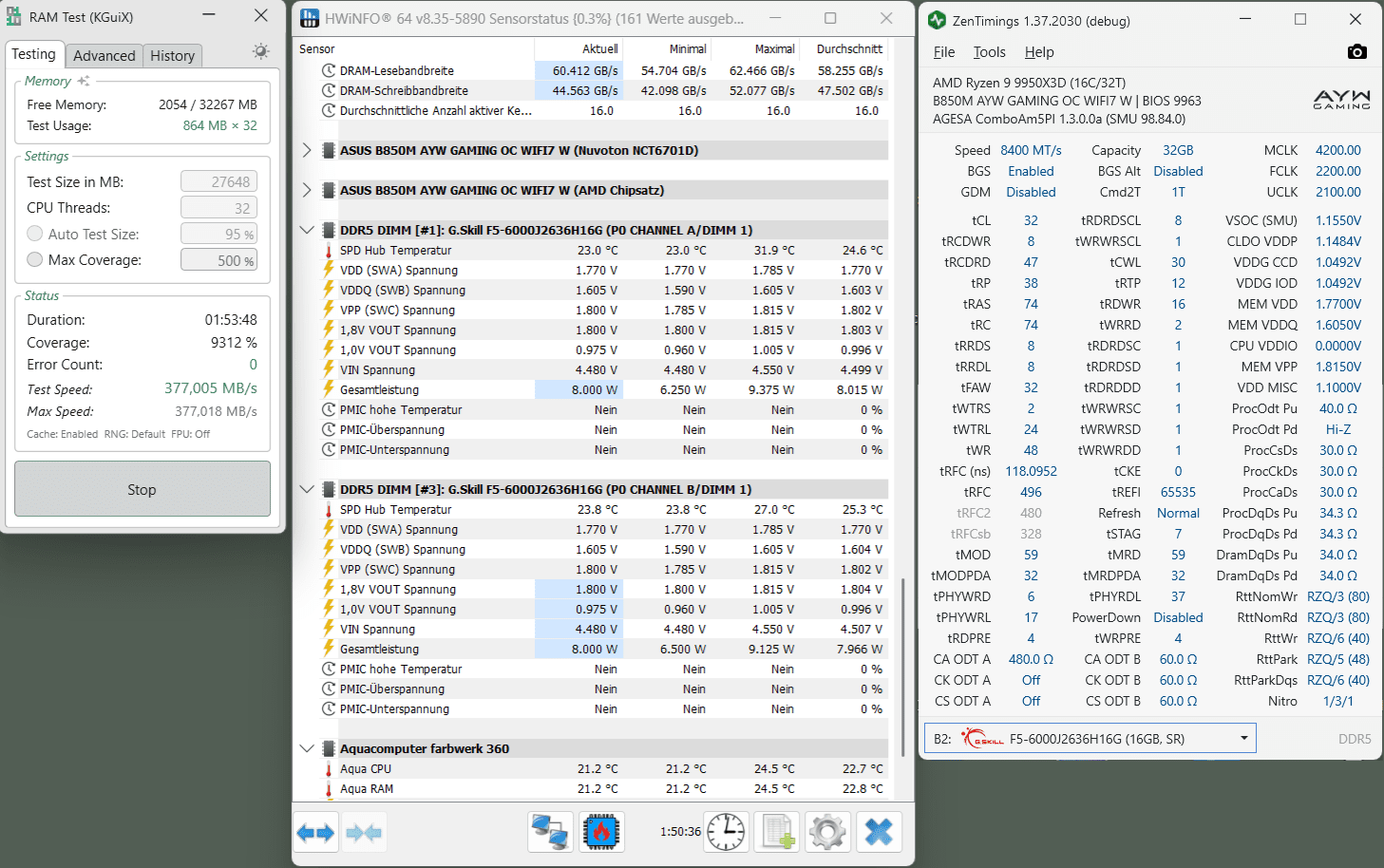Image resolution: width=1384 pixels, height=868 pixels.
Task: Select the Durchschnittliche Anzahl aktiver Kerne row
Action: click(605, 110)
